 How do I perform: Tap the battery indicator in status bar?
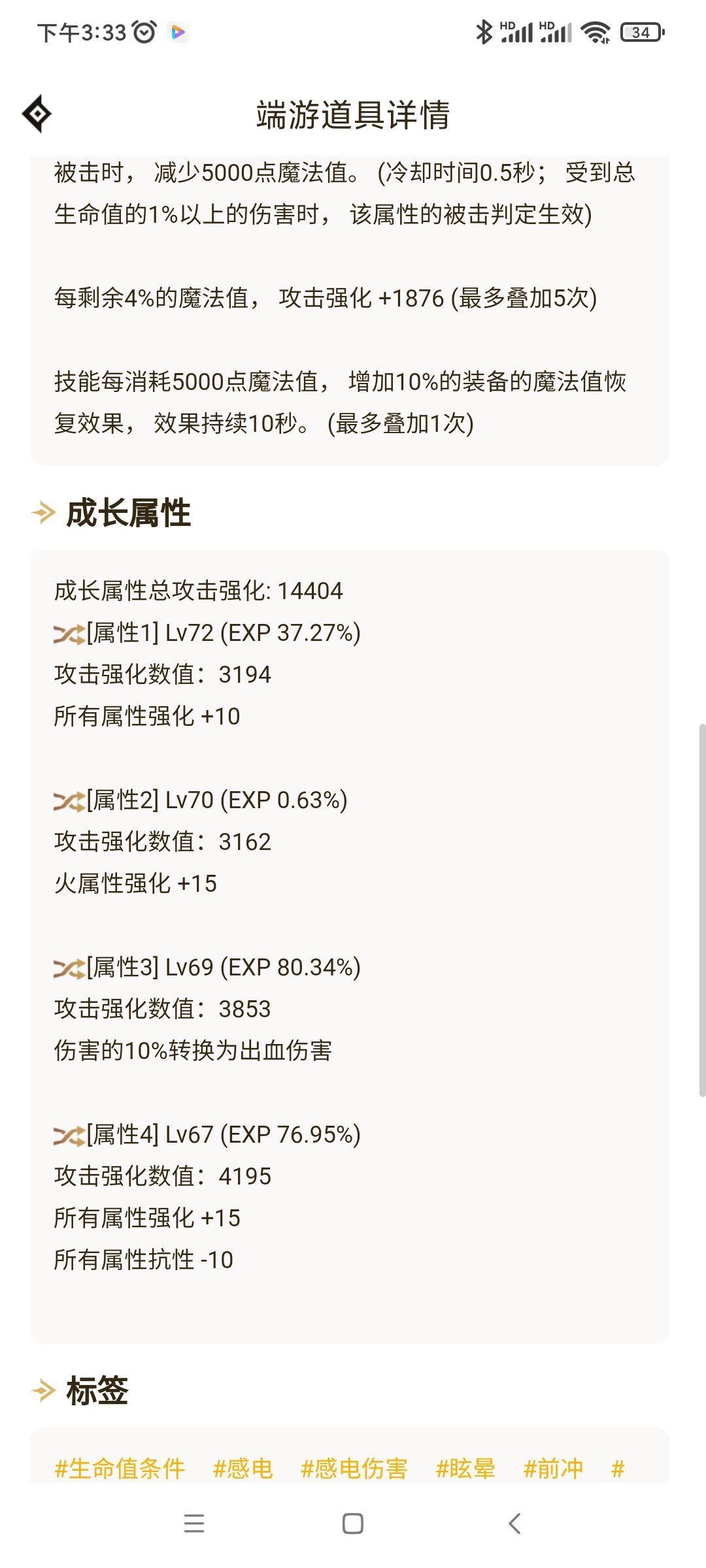point(643,32)
